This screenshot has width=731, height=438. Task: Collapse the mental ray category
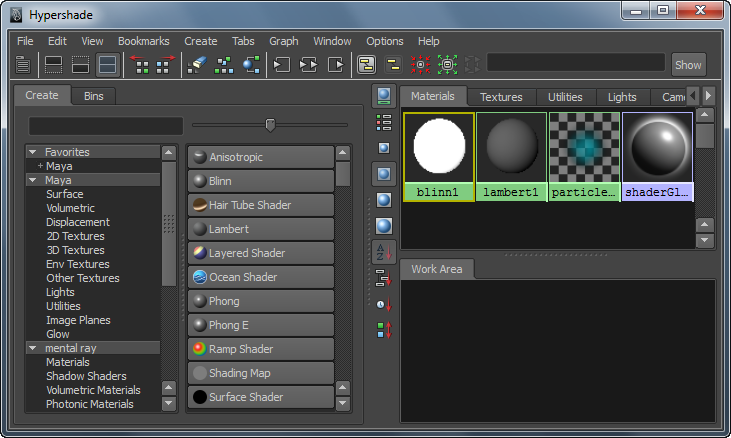tap(33, 348)
